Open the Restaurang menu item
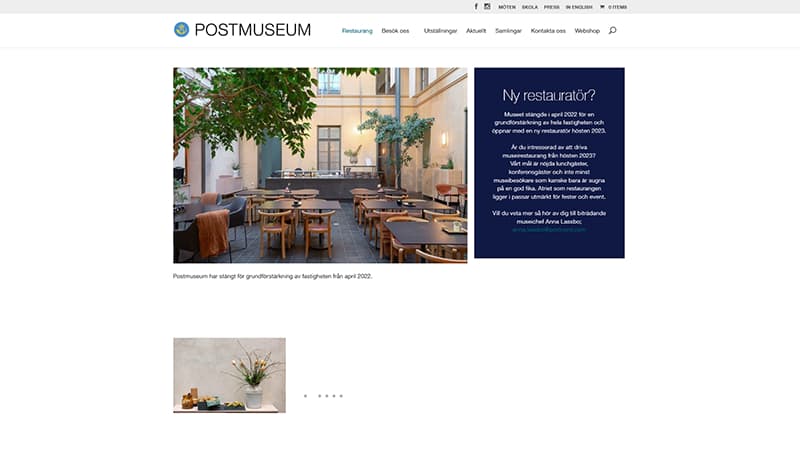This screenshot has height=452, width=800. click(357, 31)
